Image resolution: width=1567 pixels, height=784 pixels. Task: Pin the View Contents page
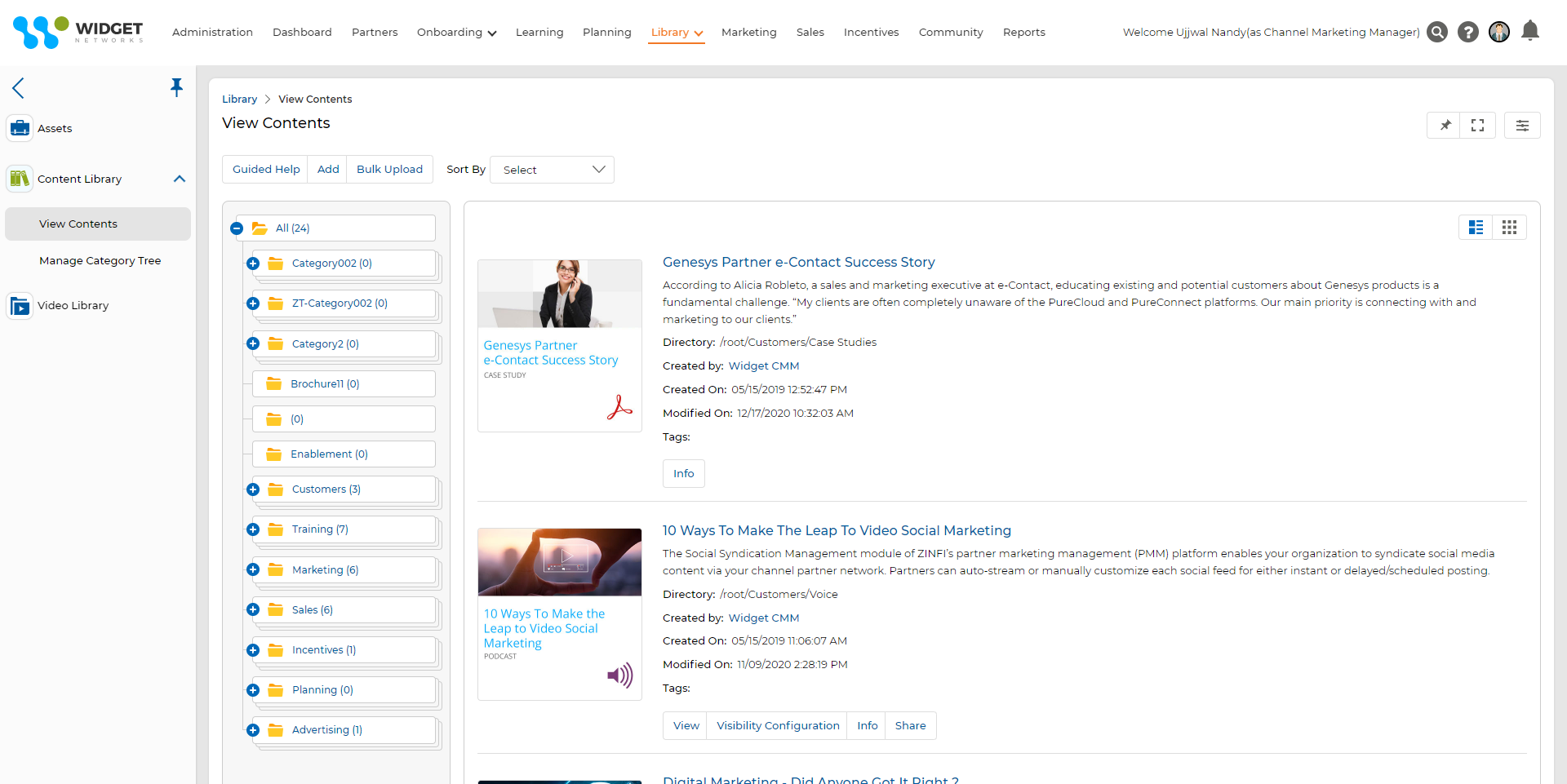pyautogui.click(x=1445, y=126)
